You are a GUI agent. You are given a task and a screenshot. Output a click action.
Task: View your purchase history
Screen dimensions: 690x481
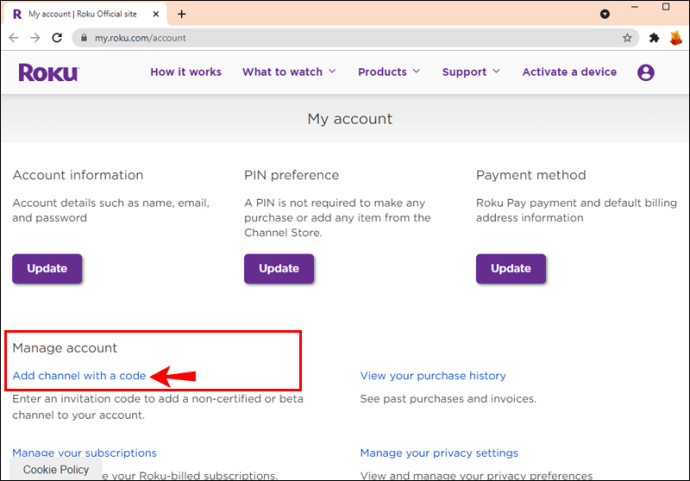pos(433,376)
